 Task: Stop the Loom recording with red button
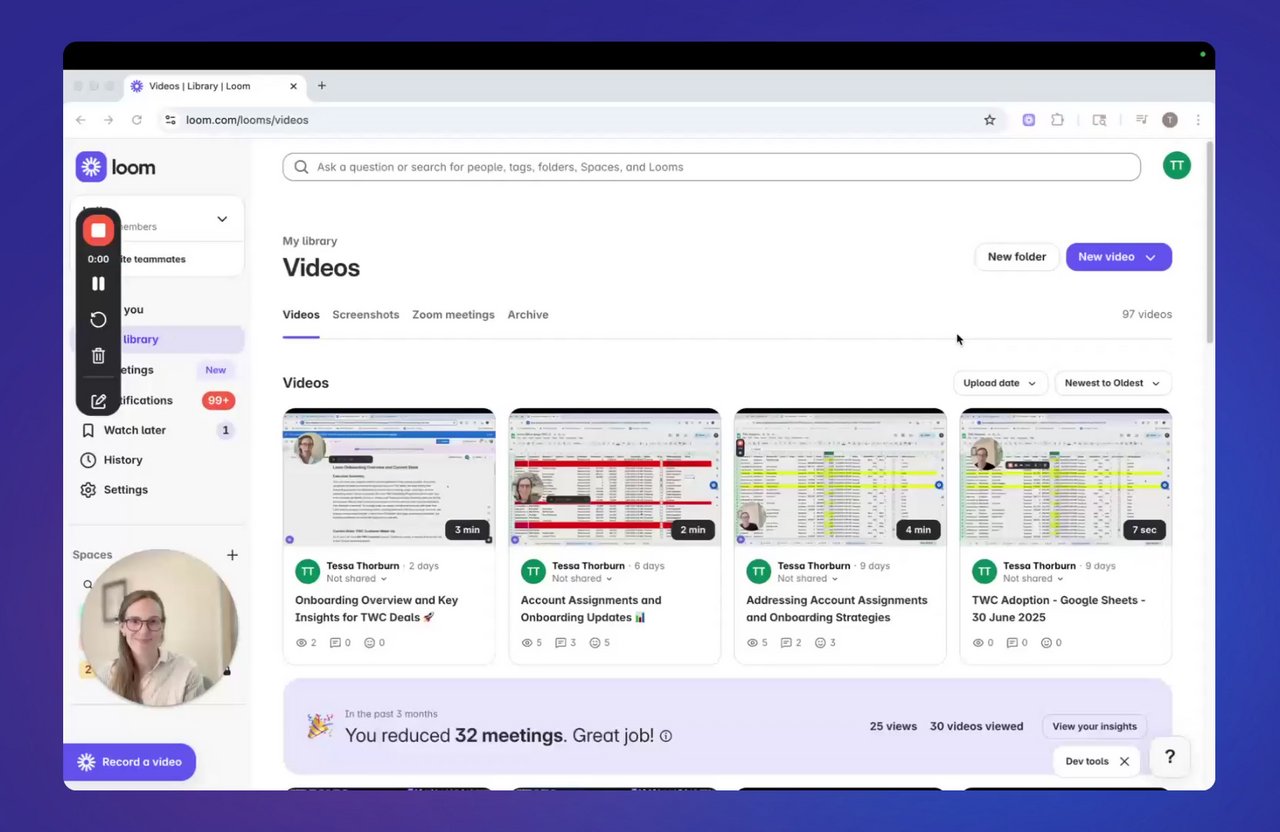coord(98,231)
